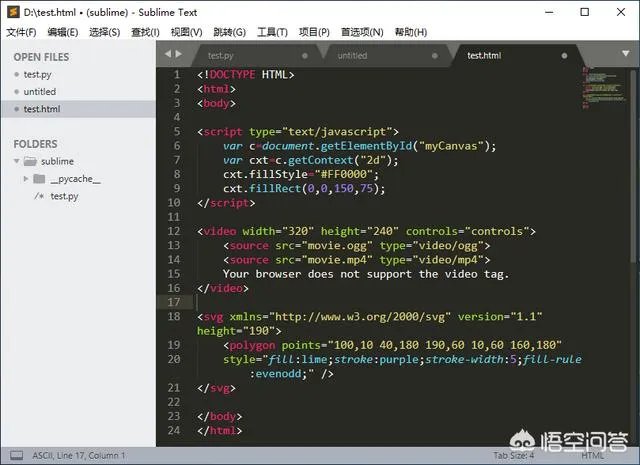Close the untitled tab via its dot
The image size is (640, 465).
tap(435, 56)
